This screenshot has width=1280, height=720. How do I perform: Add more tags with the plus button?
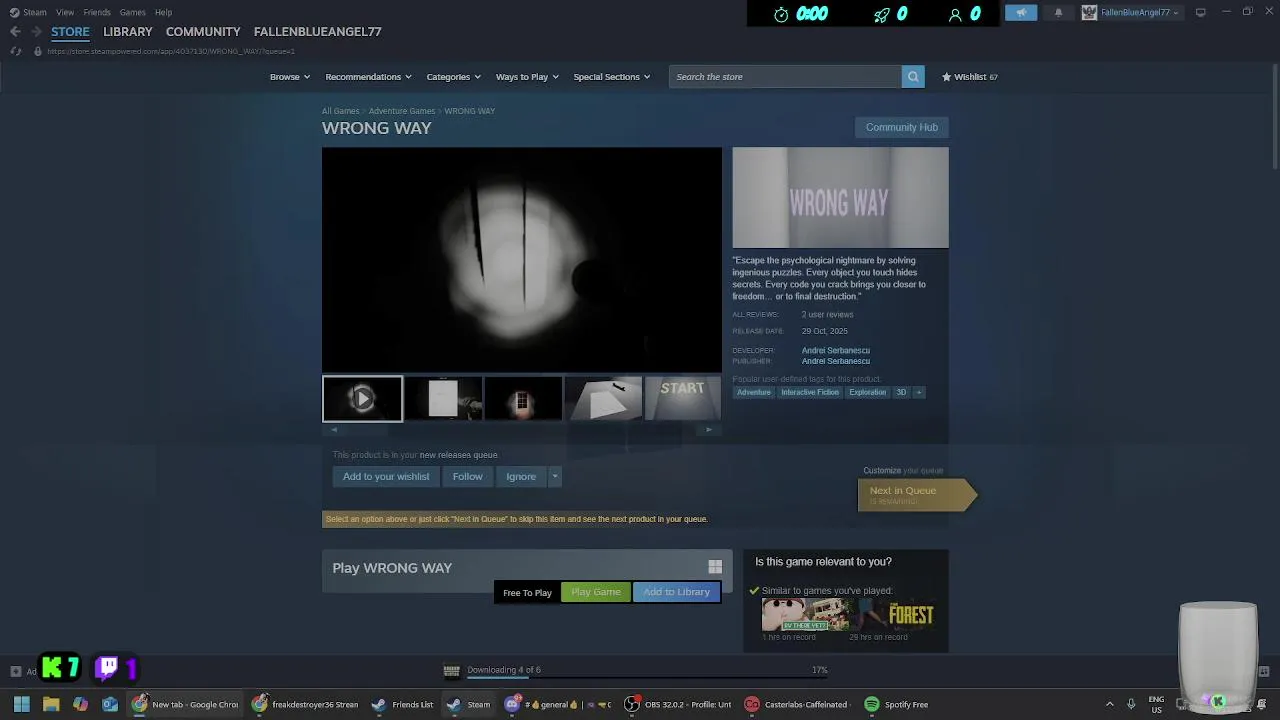point(918,392)
